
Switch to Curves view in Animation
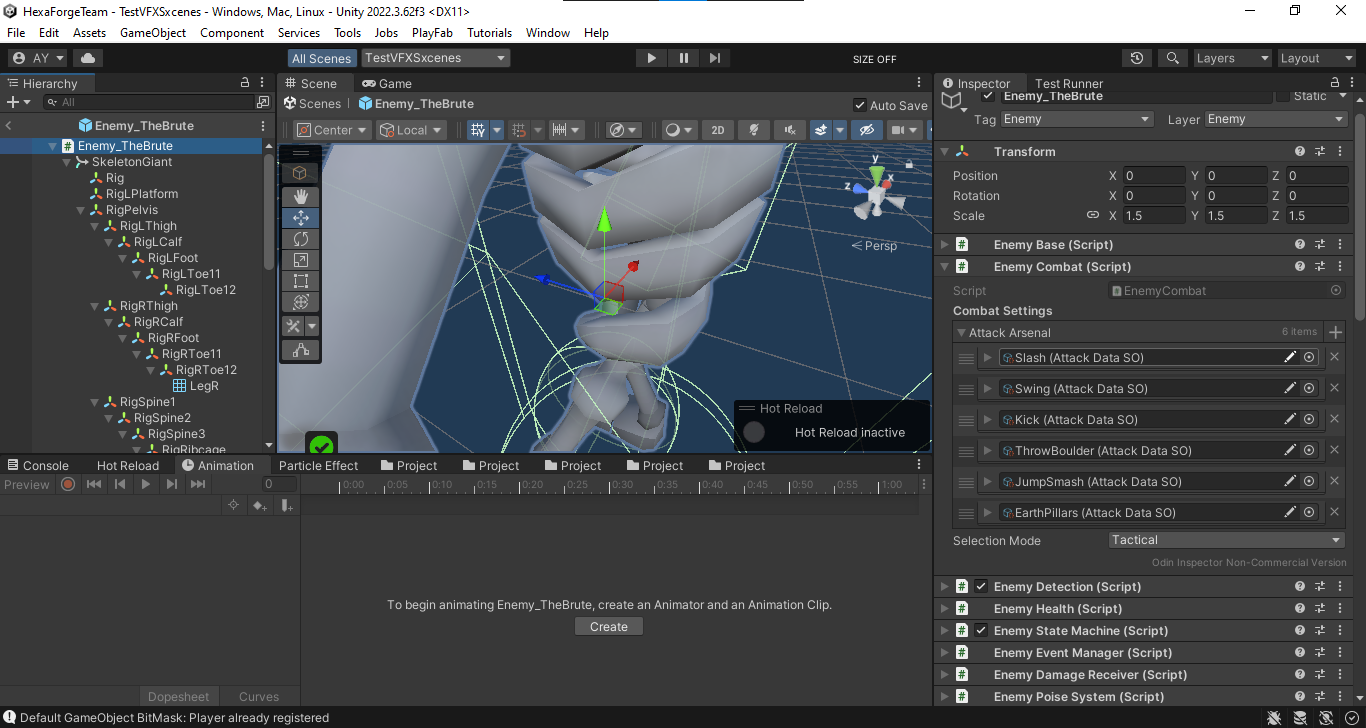tap(259, 697)
